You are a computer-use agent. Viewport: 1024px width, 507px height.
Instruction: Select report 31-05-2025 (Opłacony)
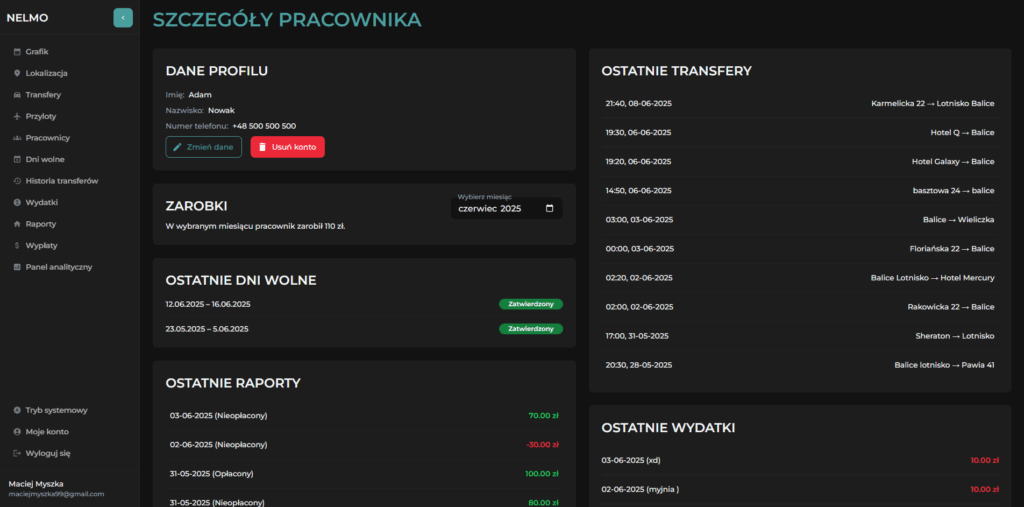(x=364, y=474)
